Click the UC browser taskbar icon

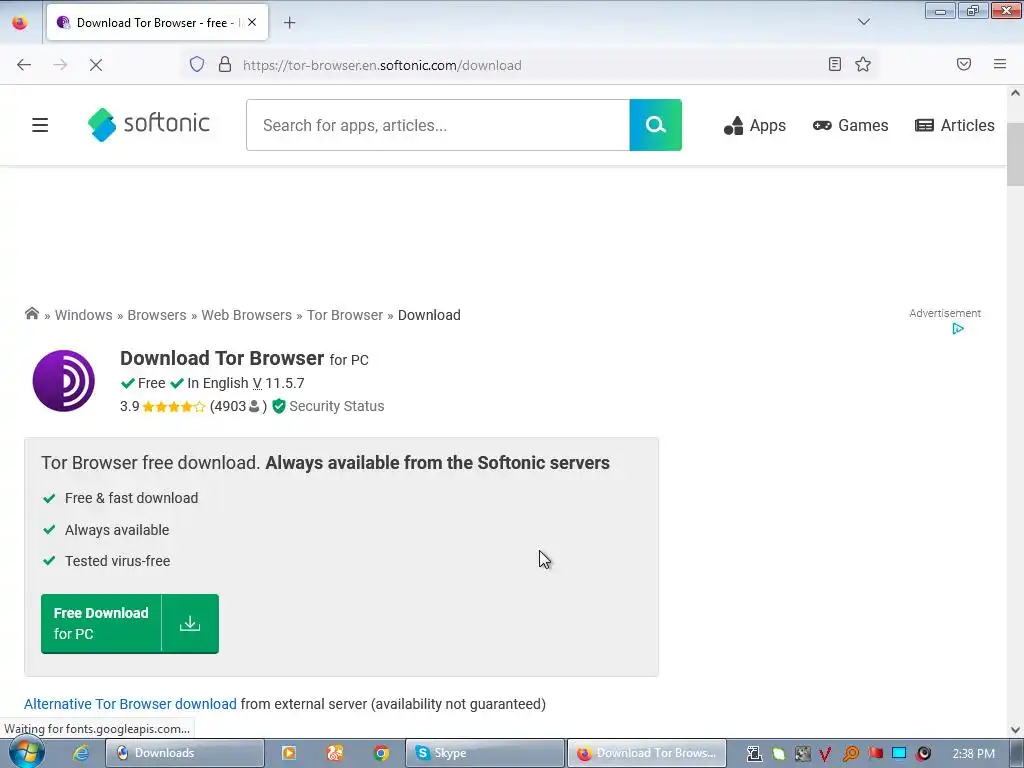pos(334,753)
